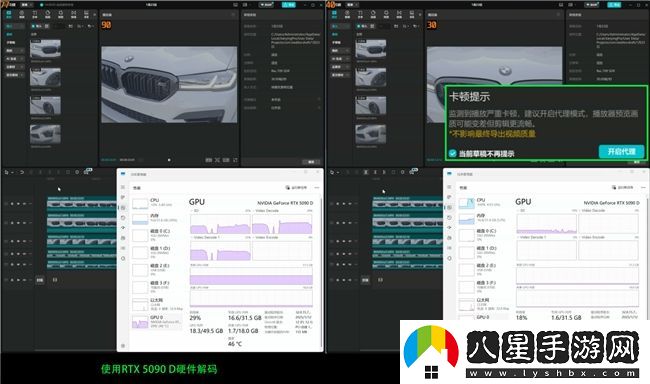Open app history icon in left Task Manager sidebar
Screen dimensions: 650x384
tap(123, 218)
